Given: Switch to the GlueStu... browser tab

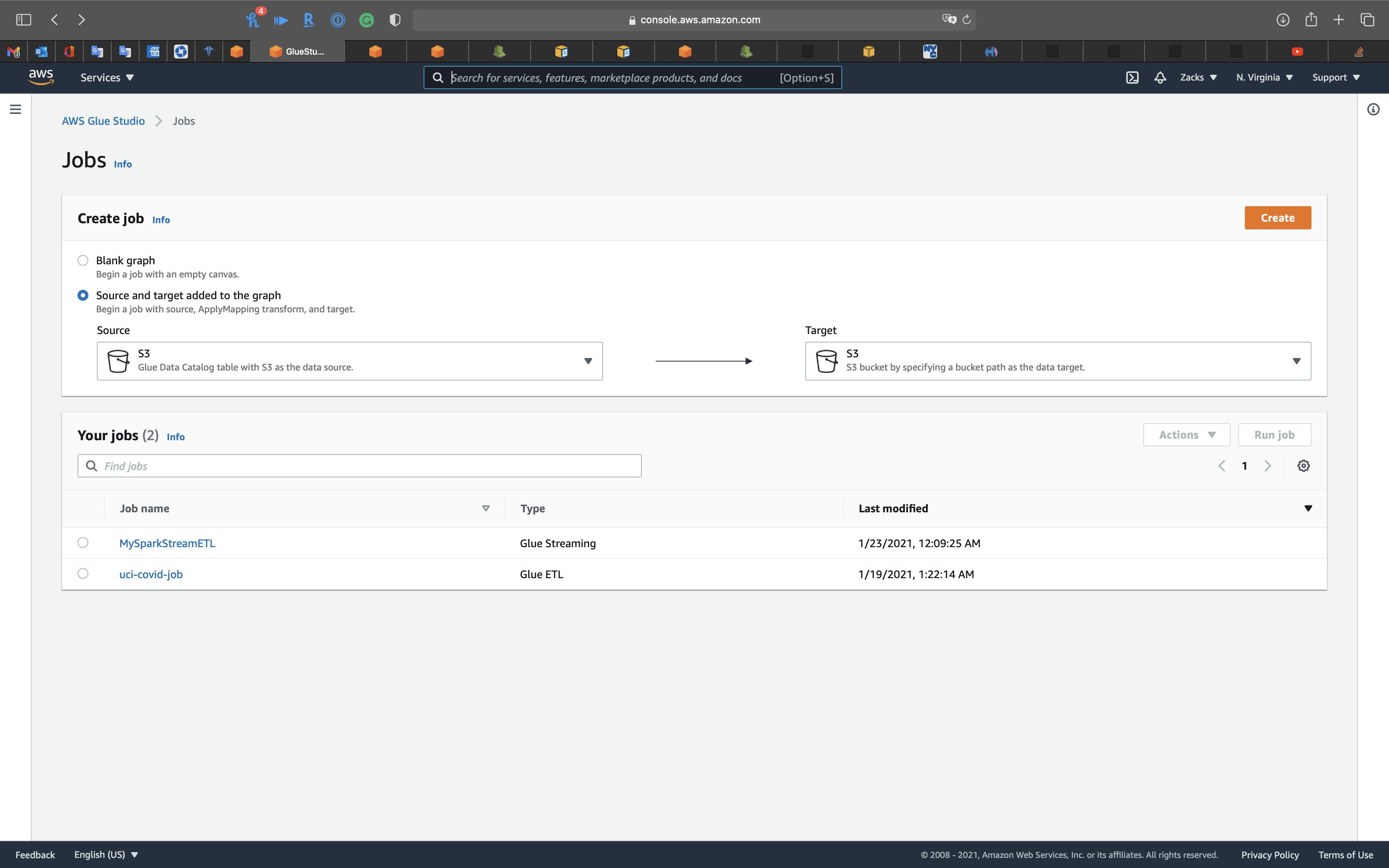Looking at the screenshot, I should [298, 52].
